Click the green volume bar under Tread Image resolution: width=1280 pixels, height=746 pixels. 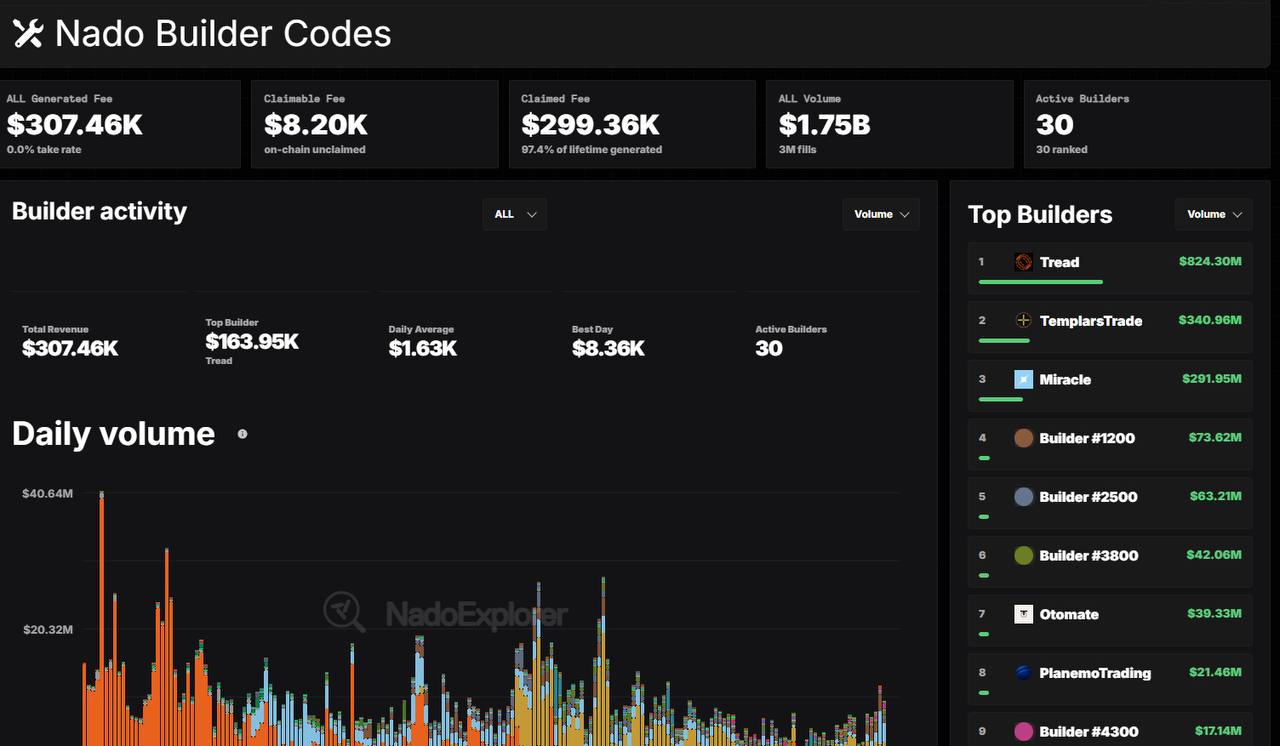pyautogui.click(x=1041, y=282)
